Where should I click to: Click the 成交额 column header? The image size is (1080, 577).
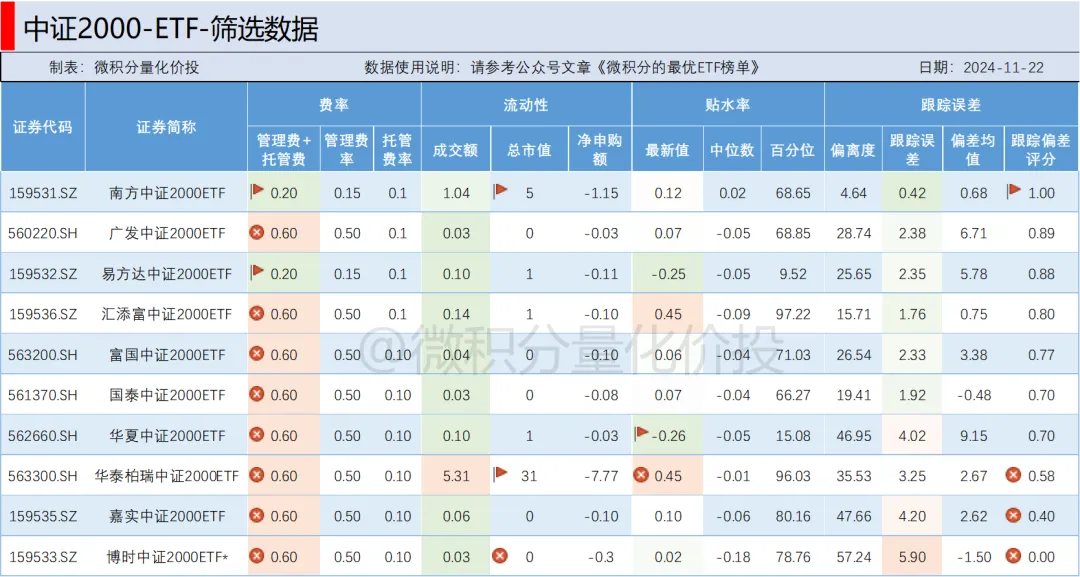(x=455, y=150)
